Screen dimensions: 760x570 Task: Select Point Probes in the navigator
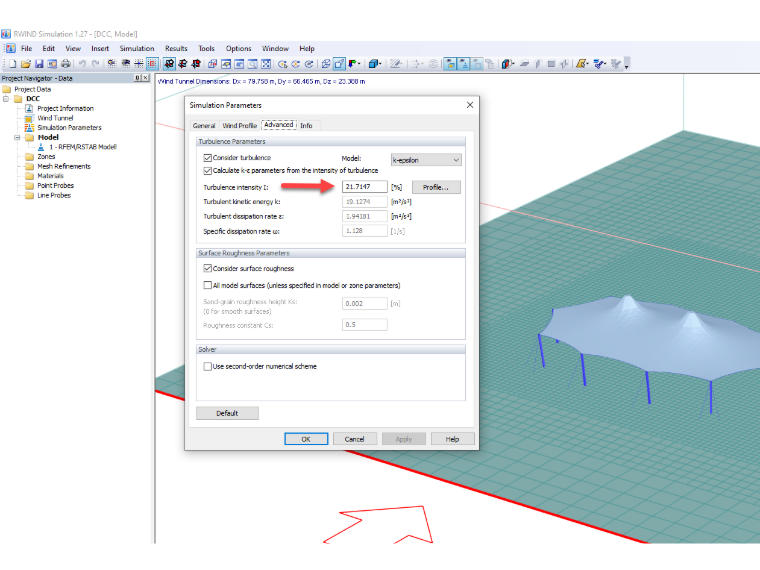coord(56,186)
